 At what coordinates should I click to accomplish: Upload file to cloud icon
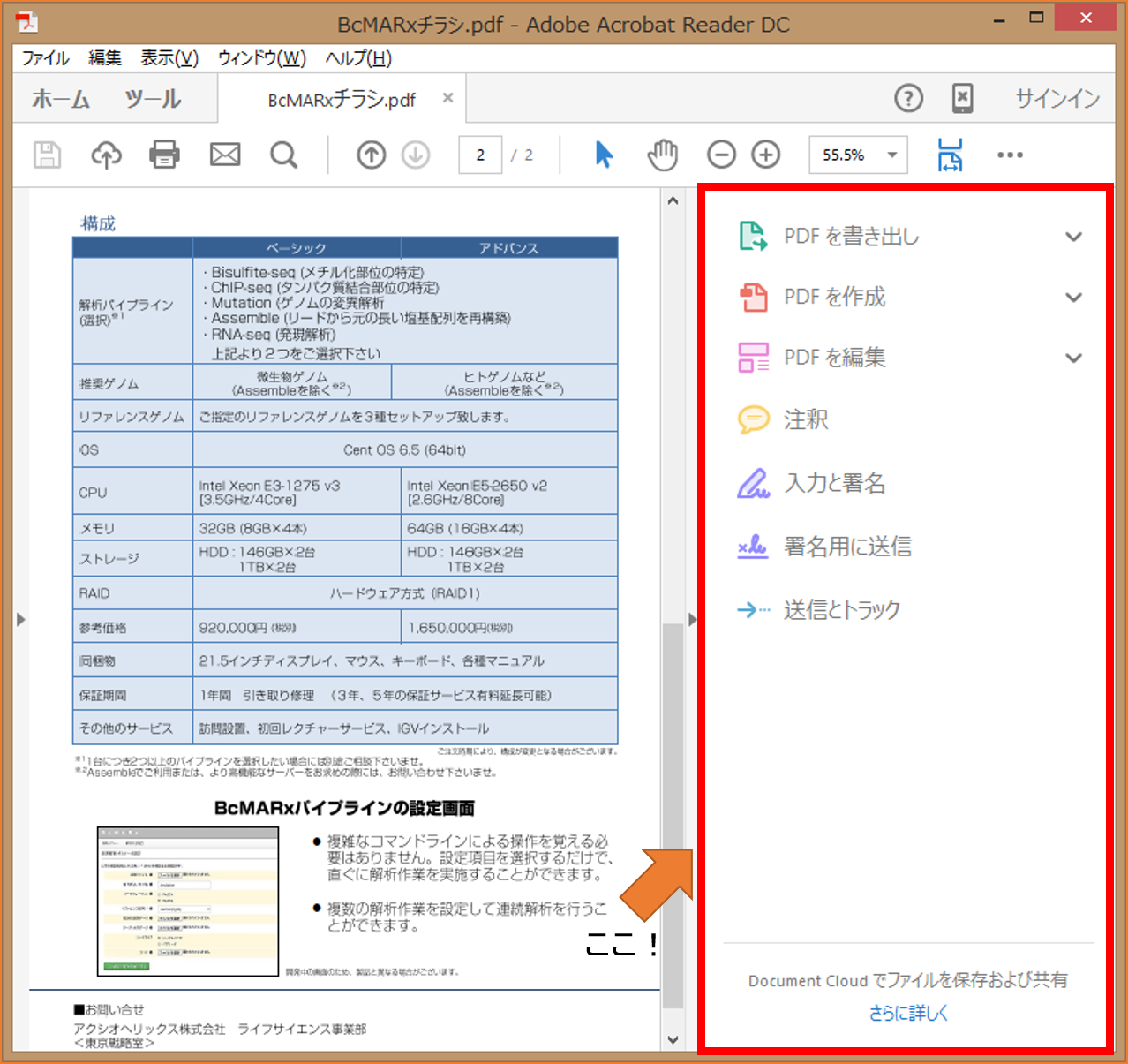tap(107, 155)
